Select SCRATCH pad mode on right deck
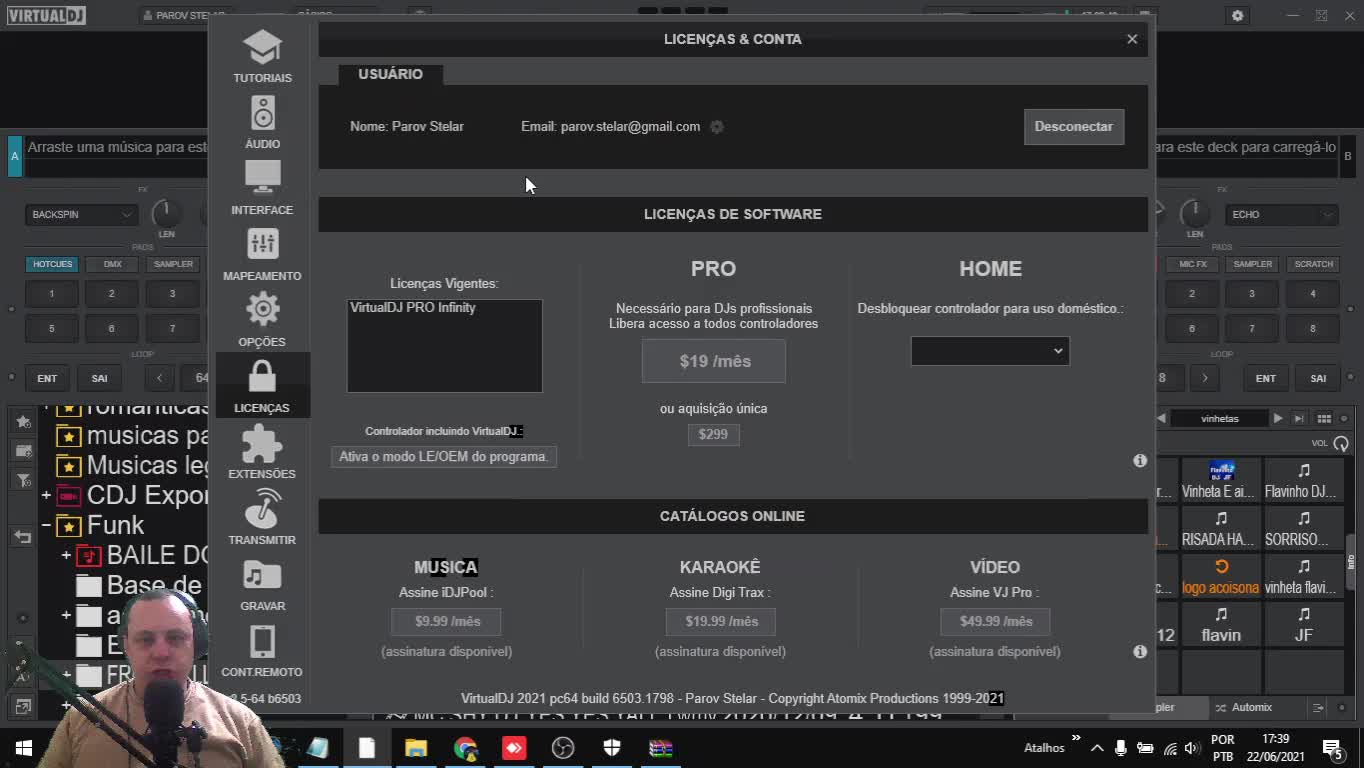 point(1313,264)
